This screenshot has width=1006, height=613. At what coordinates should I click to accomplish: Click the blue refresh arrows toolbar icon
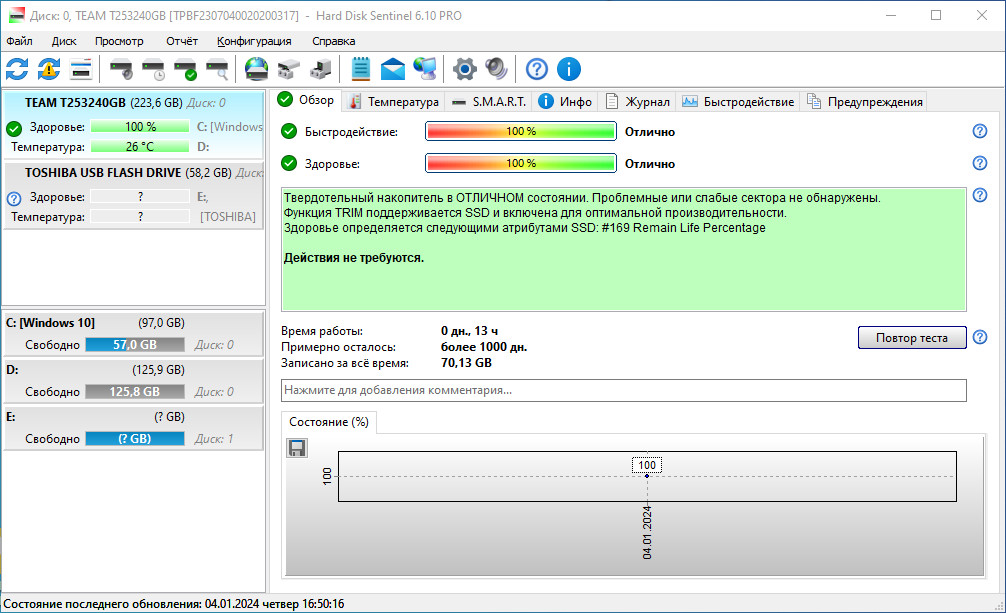click(x=17, y=69)
